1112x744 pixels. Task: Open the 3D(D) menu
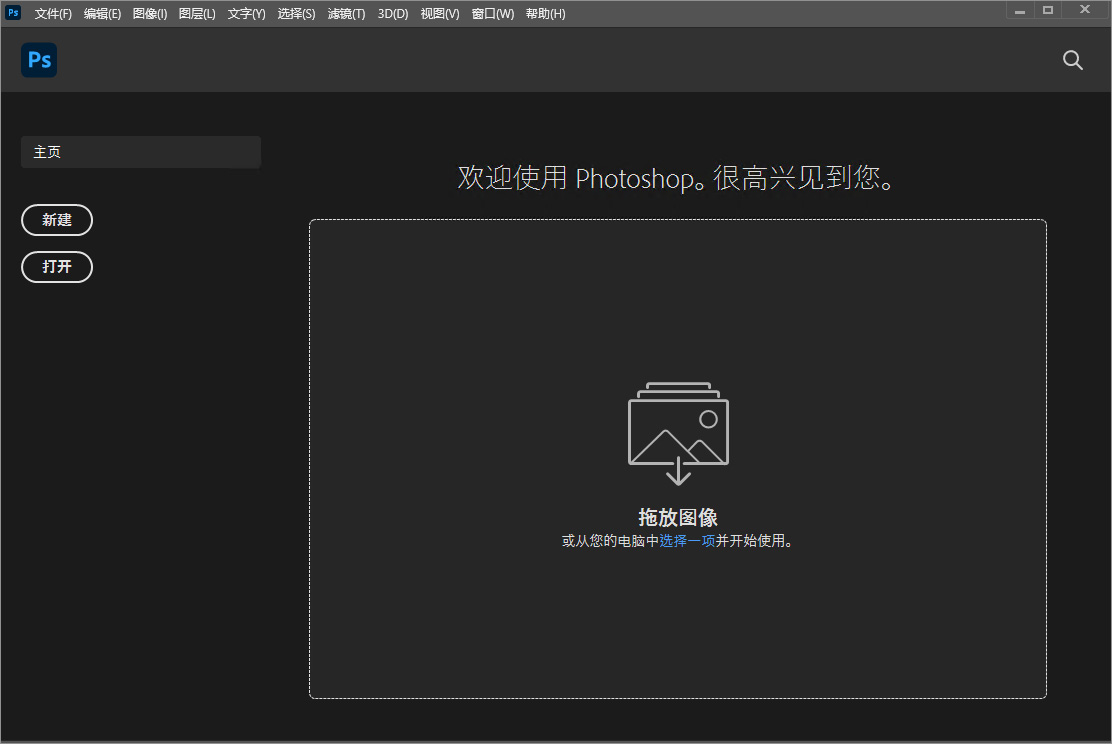(393, 13)
